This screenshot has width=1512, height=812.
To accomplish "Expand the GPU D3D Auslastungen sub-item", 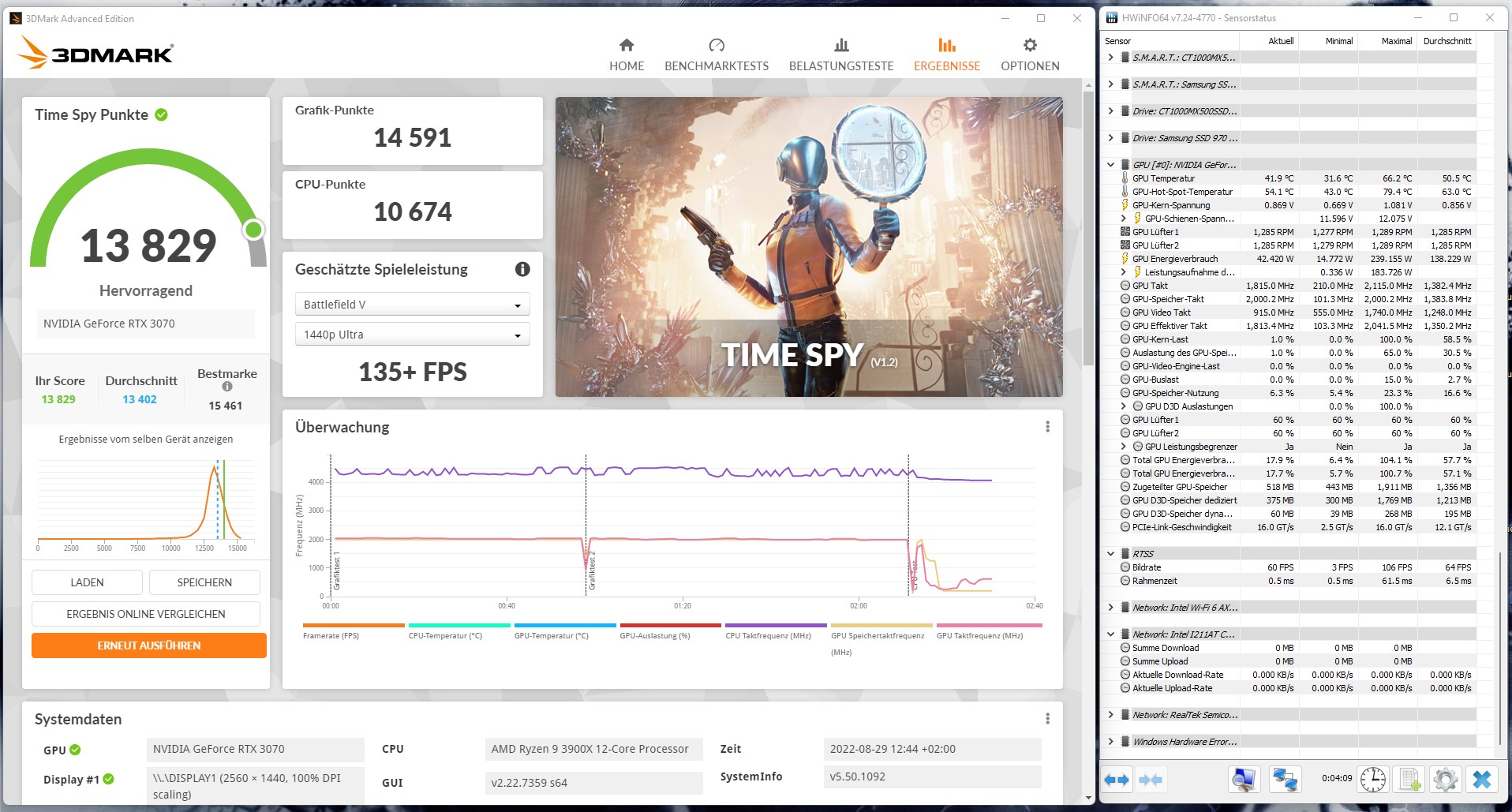I will click(x=1124, y=406).
